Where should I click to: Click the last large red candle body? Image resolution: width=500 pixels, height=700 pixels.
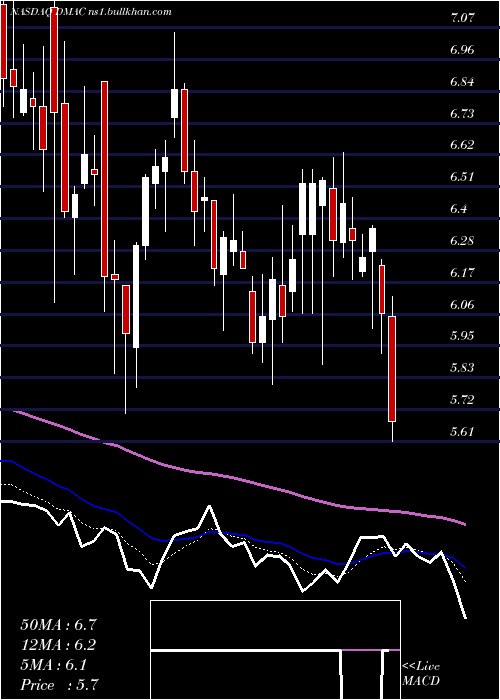click(392, 369)
